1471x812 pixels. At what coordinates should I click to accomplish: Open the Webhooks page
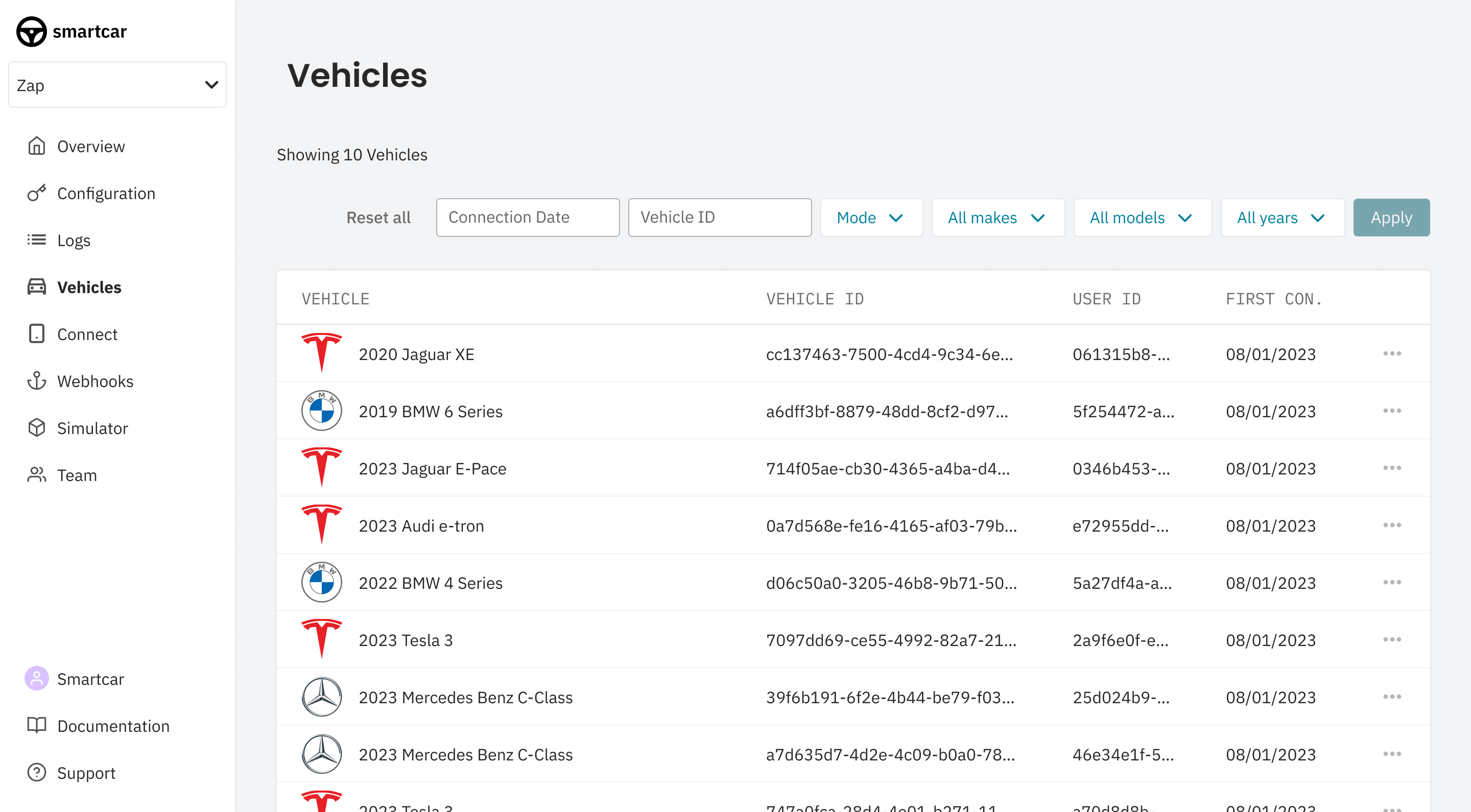[x=96, y=381]
